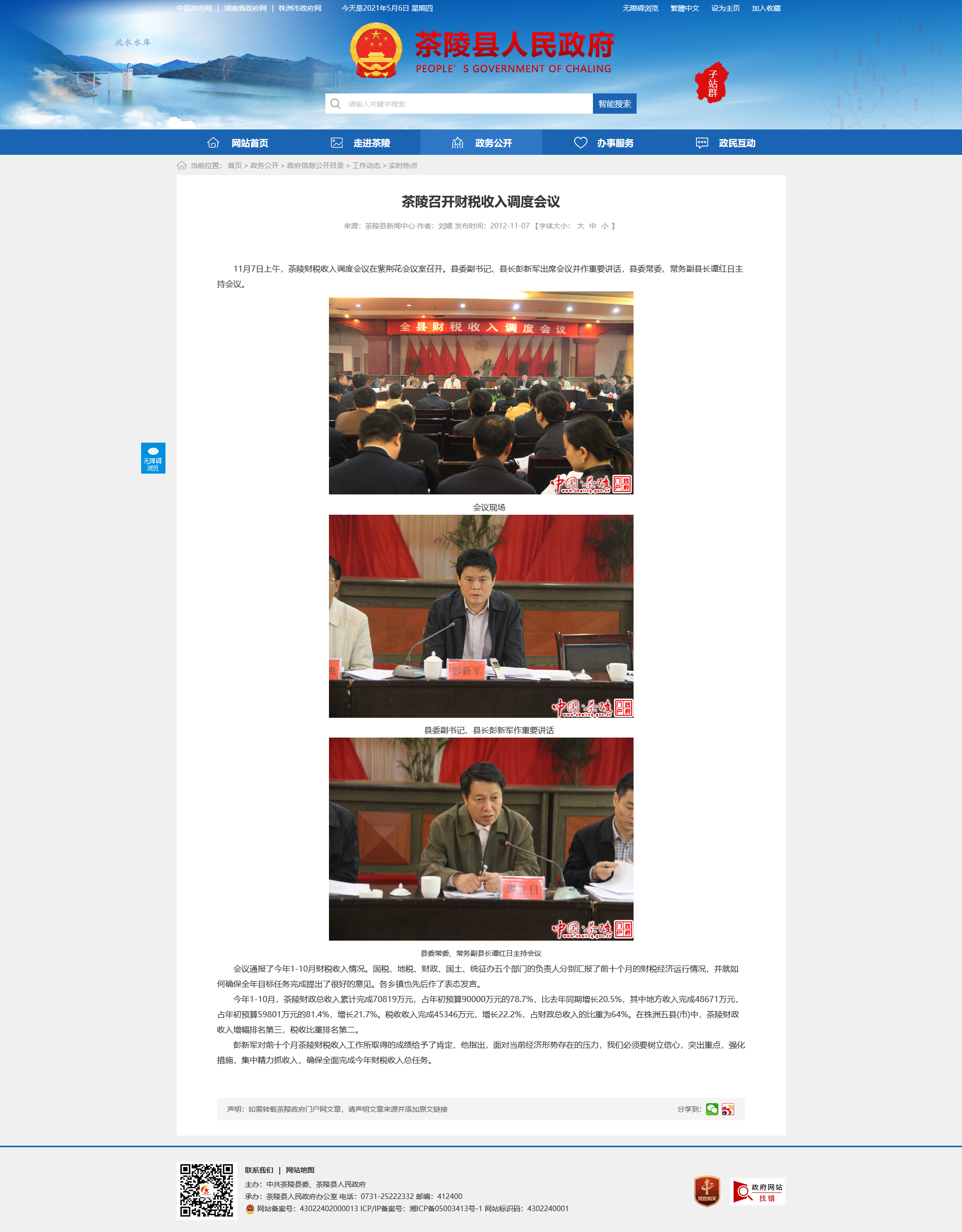This screenshot has height=1232, width=962.
Task: Open the 办事服务 navigation tab
Action: tap(603, 142)
